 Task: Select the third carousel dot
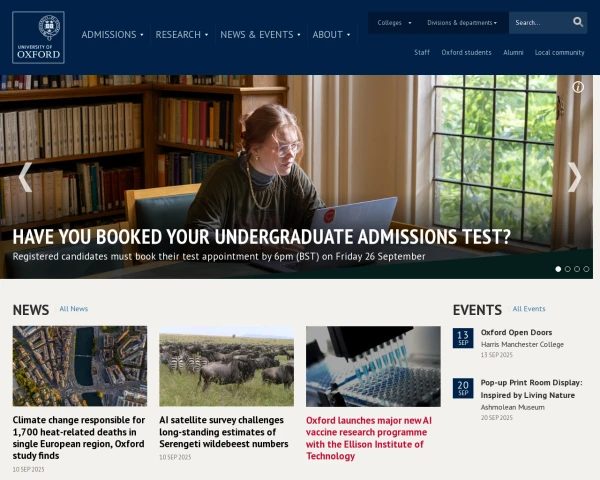point(577,269)
